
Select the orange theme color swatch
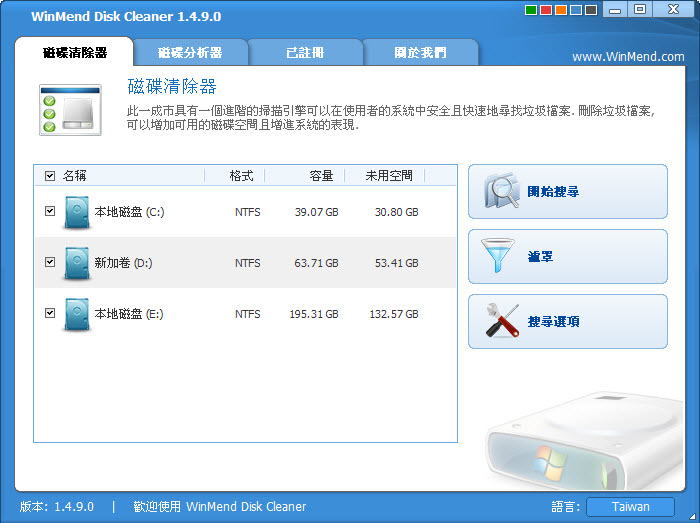tap(561, 10)
